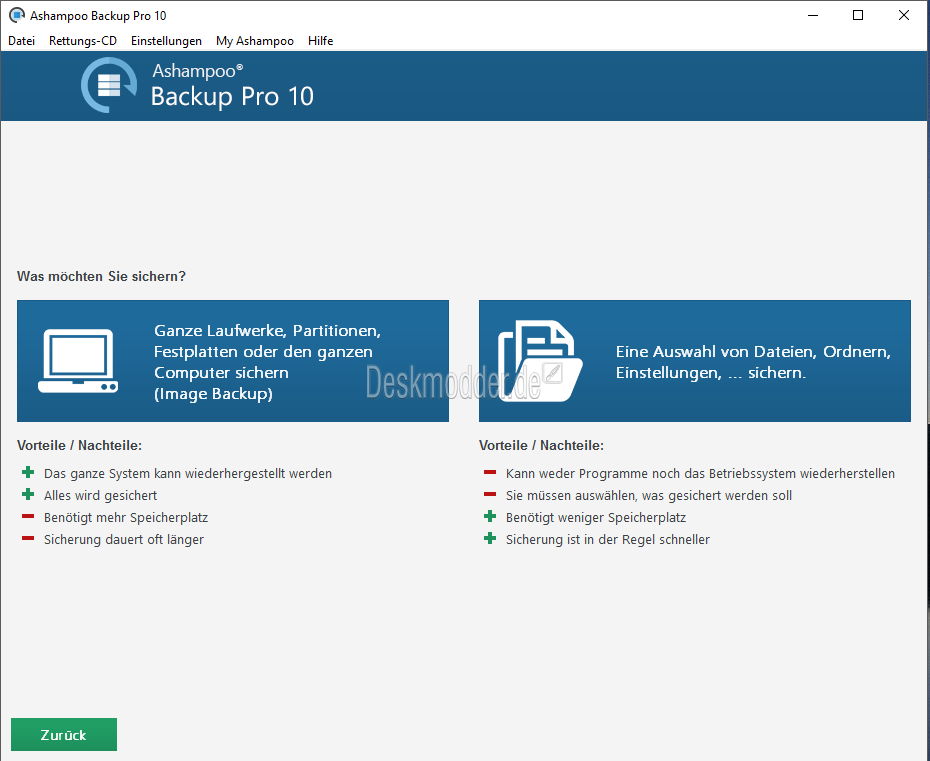Click the green plus beside 'Das ganze System'
This screenshot has height=761, width=930.
click(28, 472)
